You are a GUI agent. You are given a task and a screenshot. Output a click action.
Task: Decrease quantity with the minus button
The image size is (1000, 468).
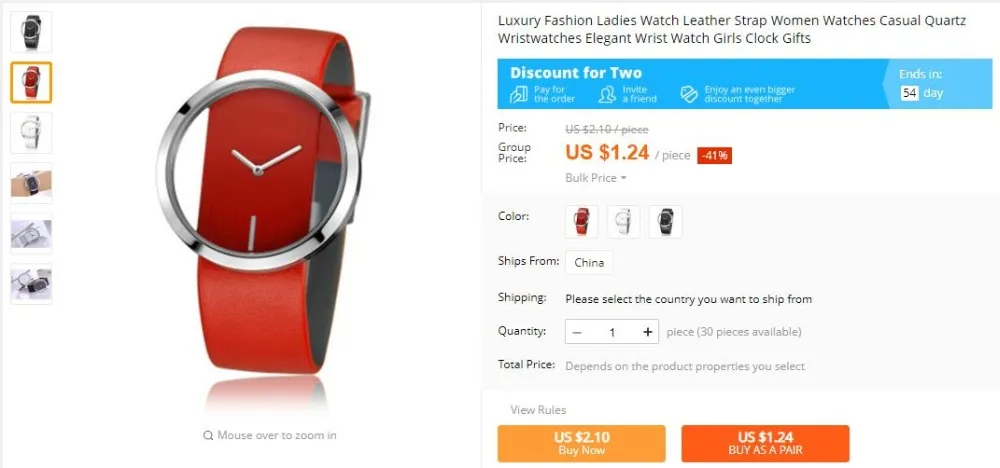[577, 332]
